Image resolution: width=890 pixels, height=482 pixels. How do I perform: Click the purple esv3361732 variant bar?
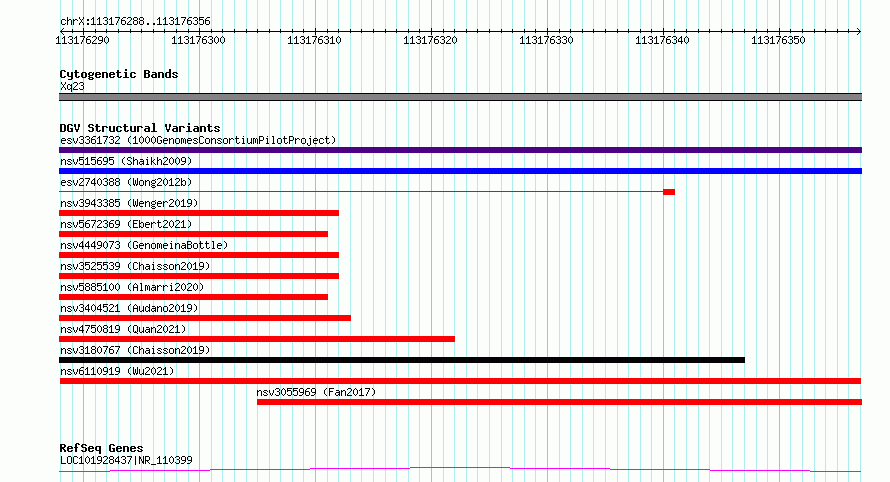click(x=460, y=150)
